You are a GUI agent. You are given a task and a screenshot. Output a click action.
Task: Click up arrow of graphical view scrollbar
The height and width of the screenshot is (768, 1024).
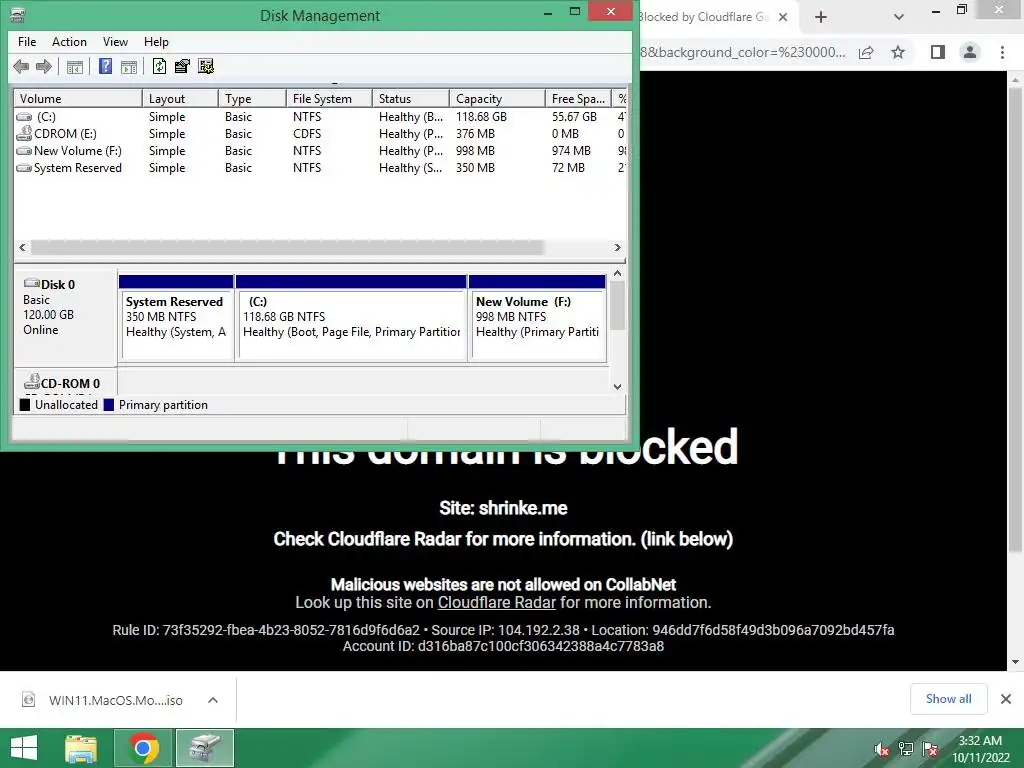(x=617, y=274)
